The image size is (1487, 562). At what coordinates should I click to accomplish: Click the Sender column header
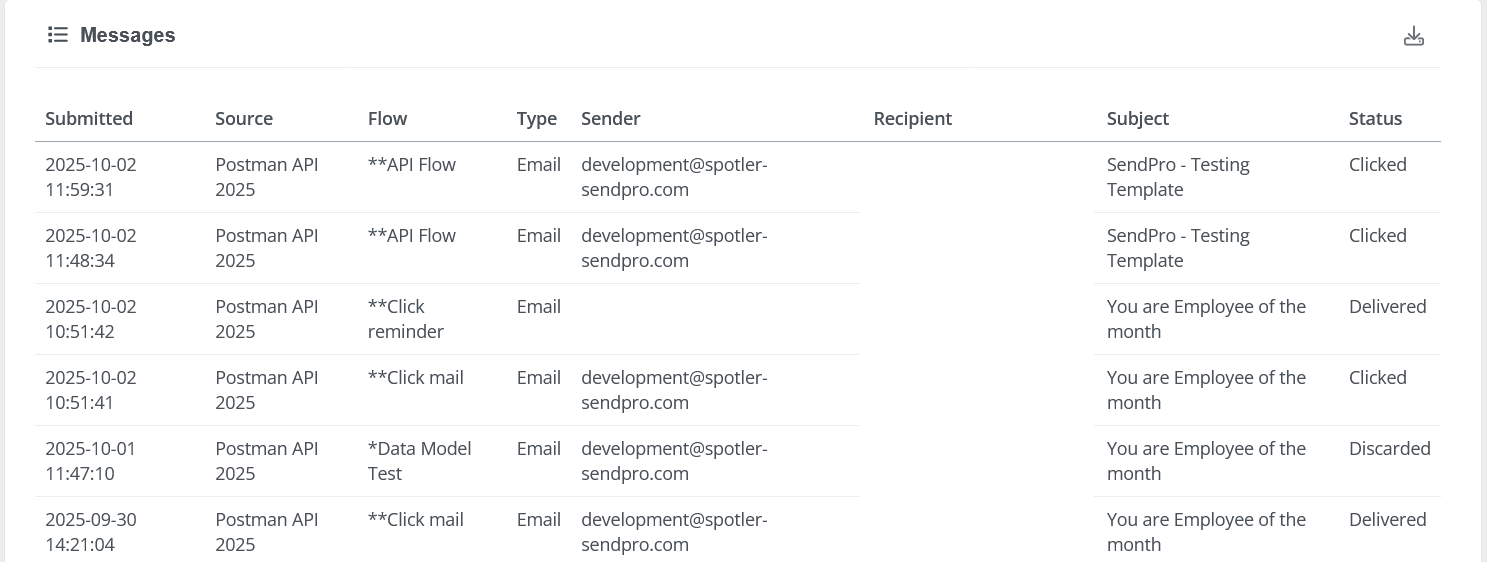point(610,119)
